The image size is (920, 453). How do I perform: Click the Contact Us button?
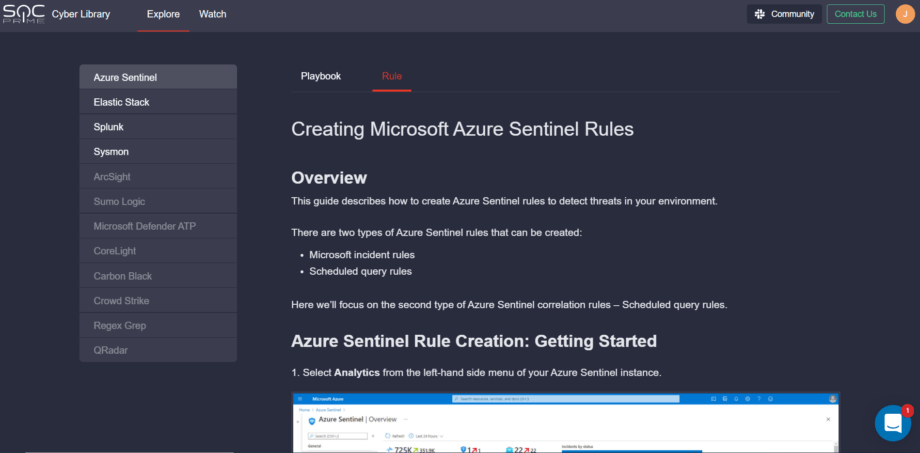tap(855, 14)
